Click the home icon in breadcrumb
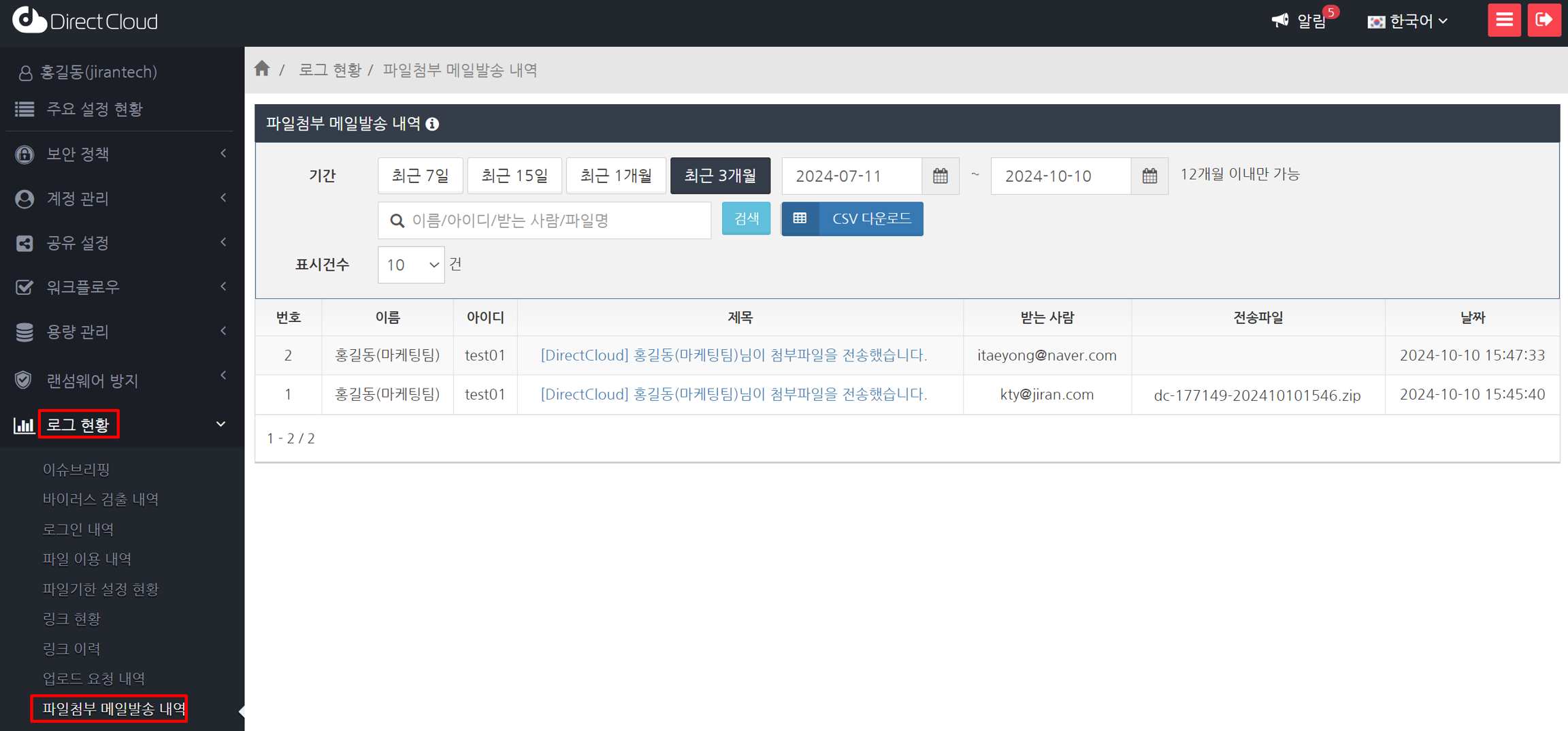 pyautogui.click(x=262, y=69)
